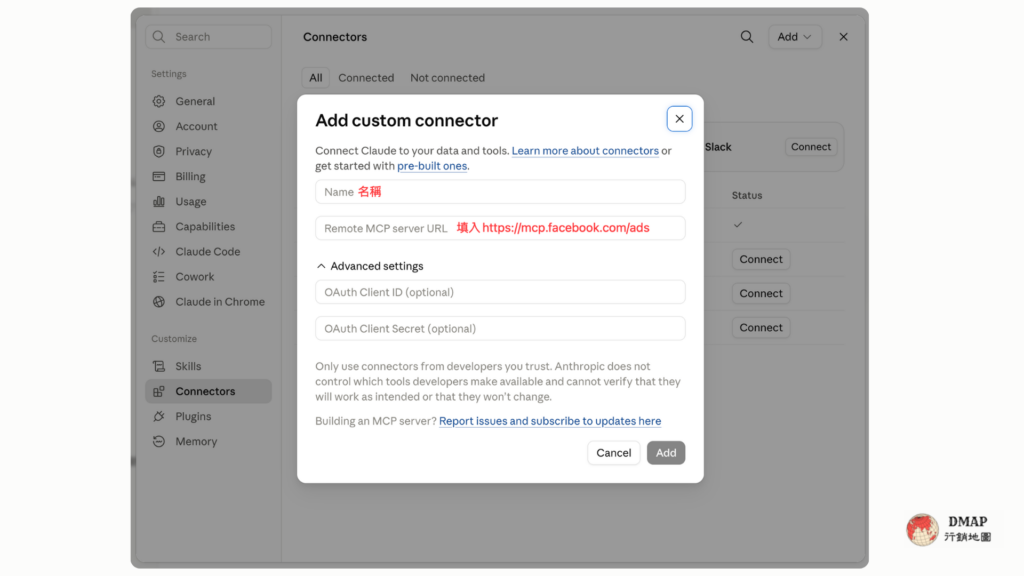Open Capabilities settings

coord(208,227)
